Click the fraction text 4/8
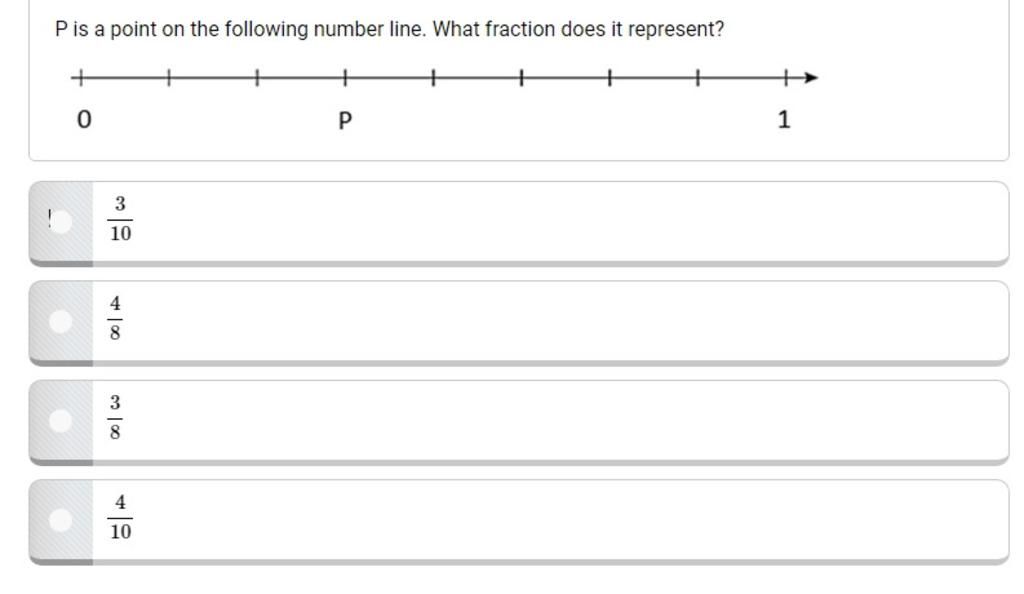 point(115,318)
